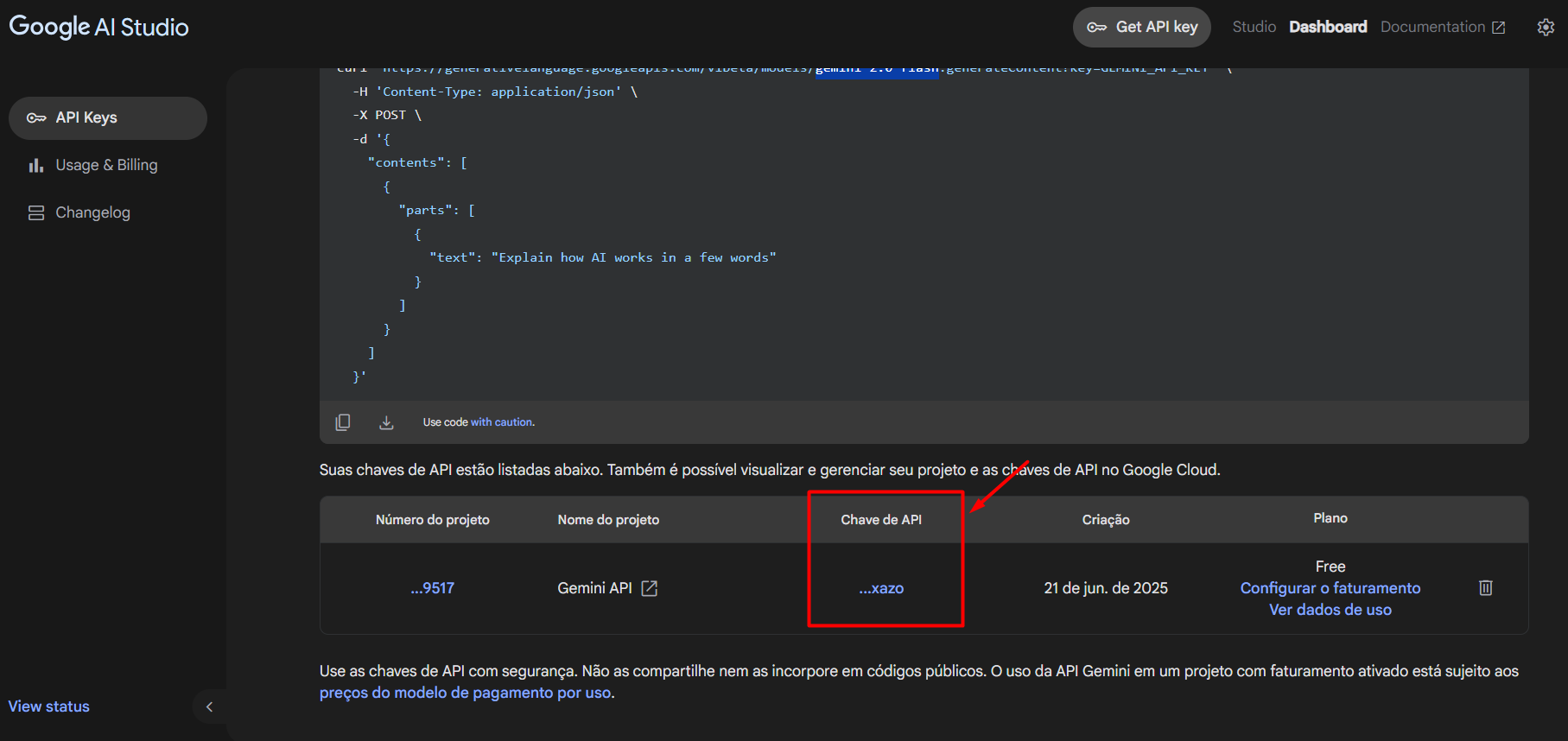1568x741 pixels.
Task: Open the Gemini API project external link icon
Action: point(650,588)
